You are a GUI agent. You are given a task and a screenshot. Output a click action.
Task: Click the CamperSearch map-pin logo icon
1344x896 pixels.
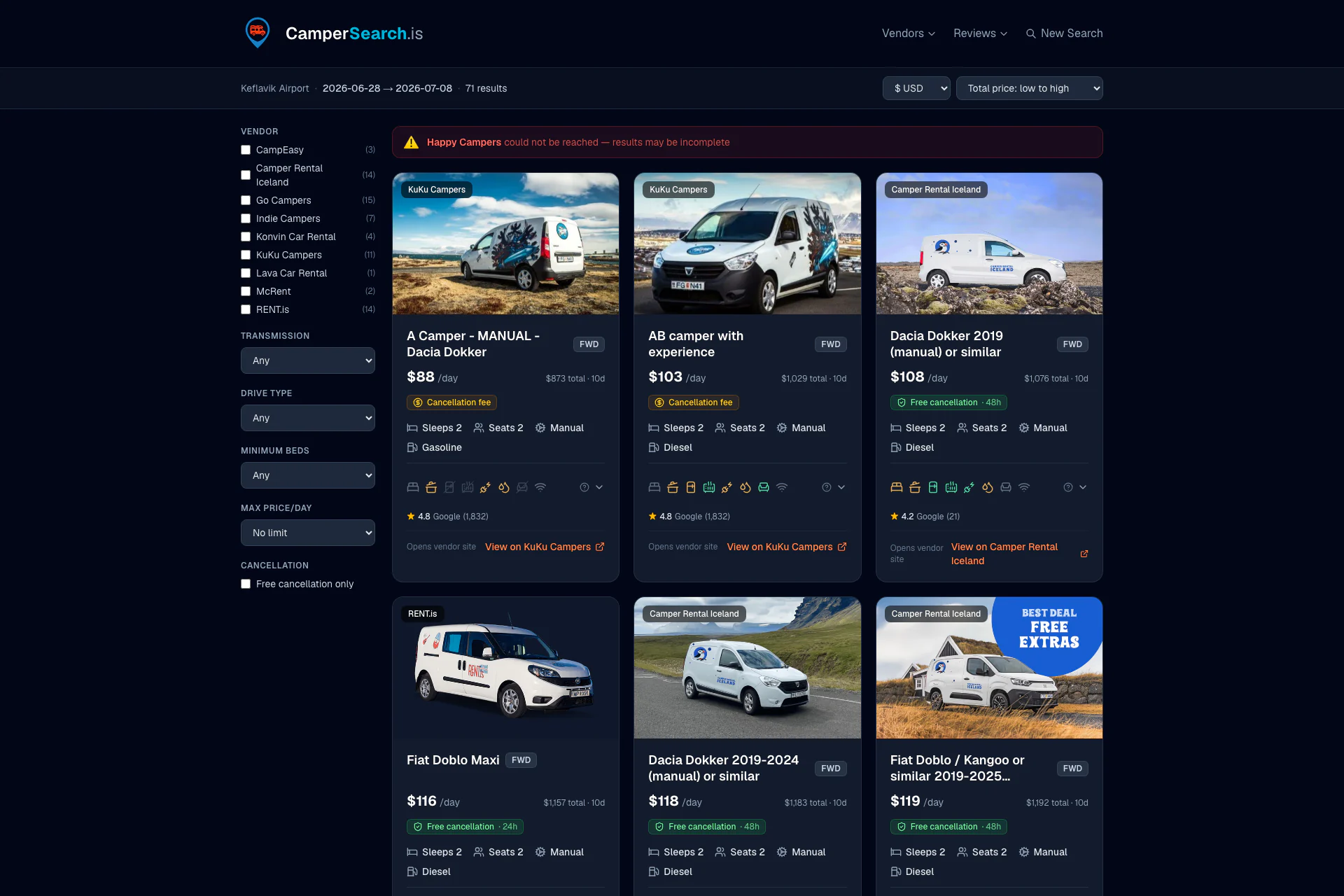258,33
